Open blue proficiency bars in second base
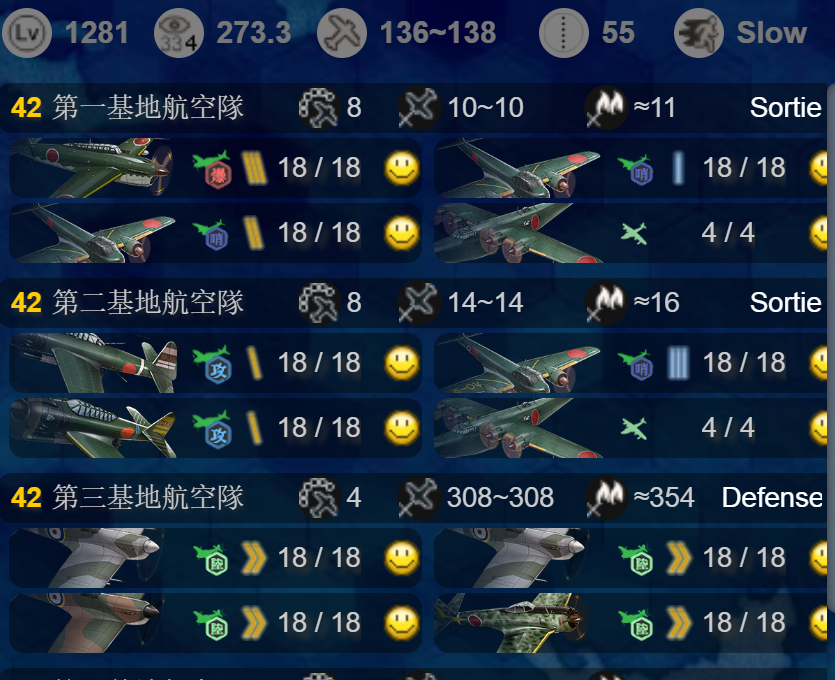 [678, 363]
